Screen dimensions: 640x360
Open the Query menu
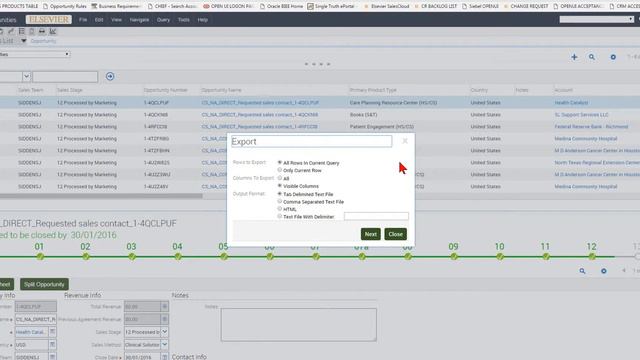163,20
